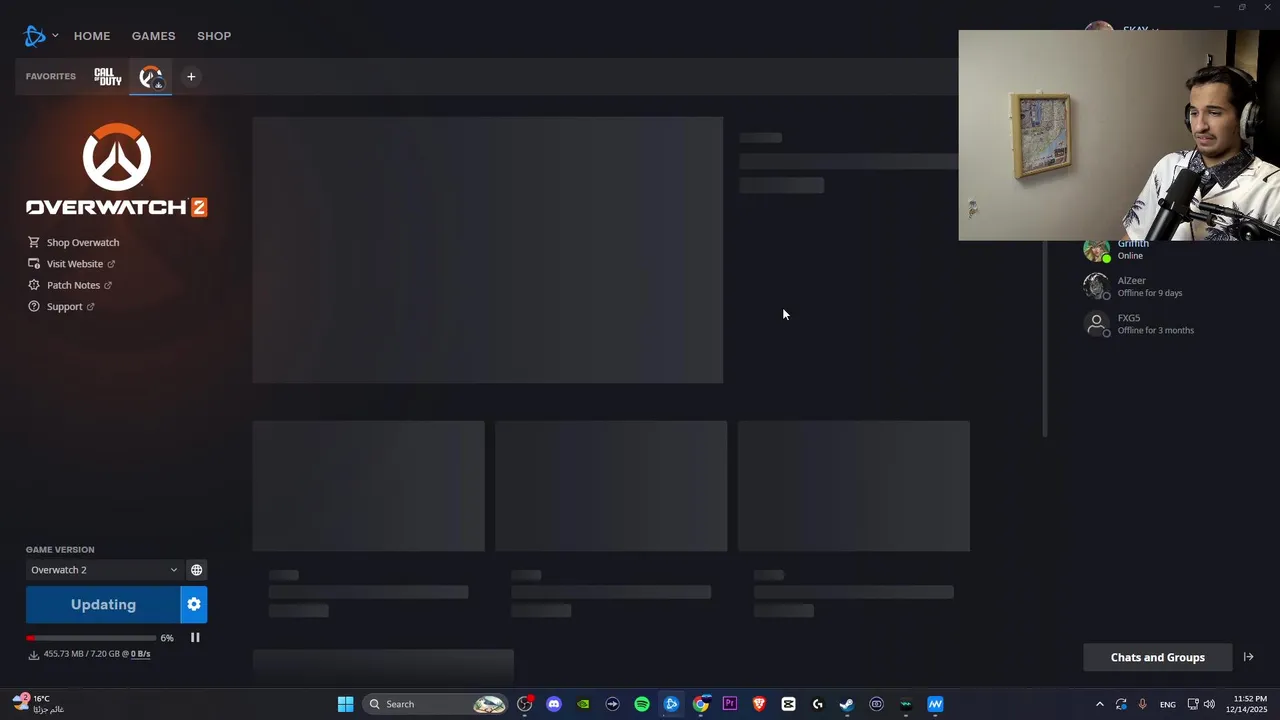Screen dimensions: 1280x720
Task: Click the FAVORITES label
Action: [51, 77]
